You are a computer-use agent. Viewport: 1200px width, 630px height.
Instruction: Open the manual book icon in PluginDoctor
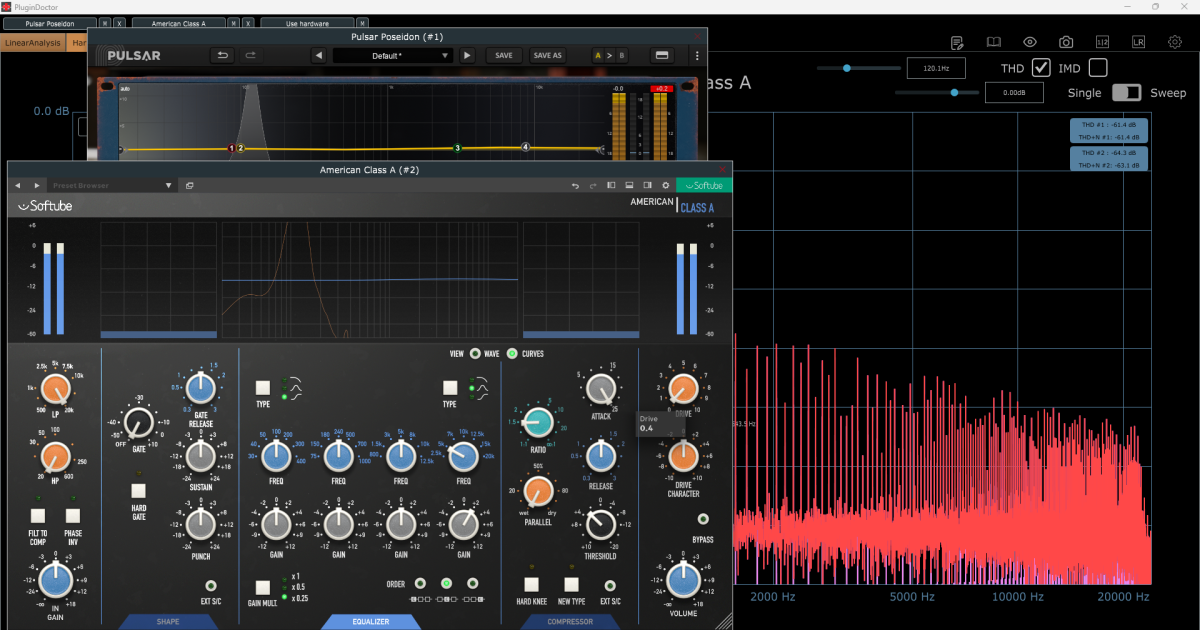pos(994,42)
